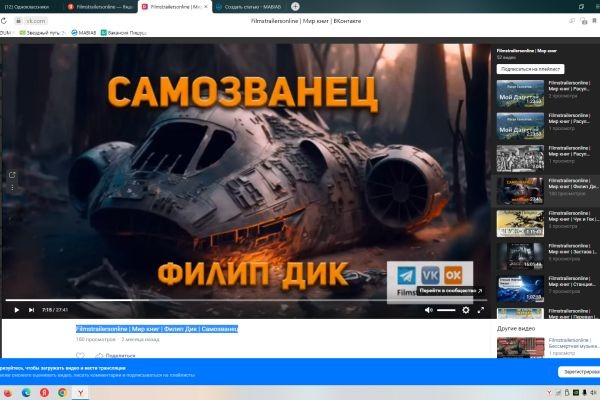Screen dimensions: 600x400
Task: Click the OK (Odnoklassniki) icon in the overlay
Action: 453,275
